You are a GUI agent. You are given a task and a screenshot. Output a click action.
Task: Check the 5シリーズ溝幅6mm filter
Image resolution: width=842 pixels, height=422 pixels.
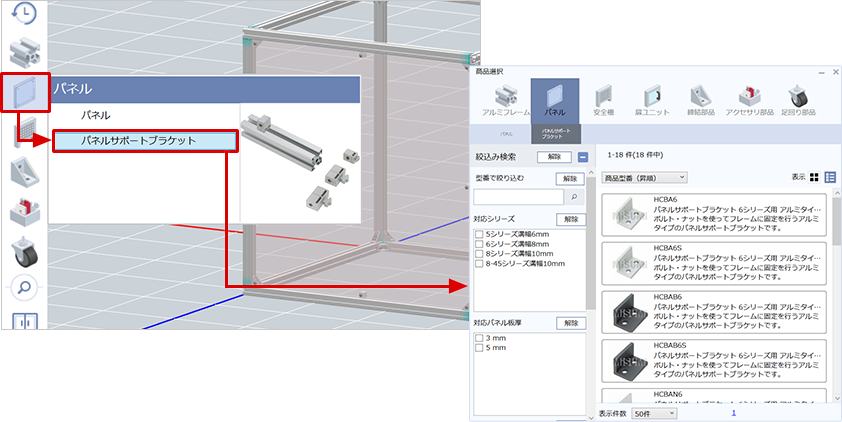point(479,234)
